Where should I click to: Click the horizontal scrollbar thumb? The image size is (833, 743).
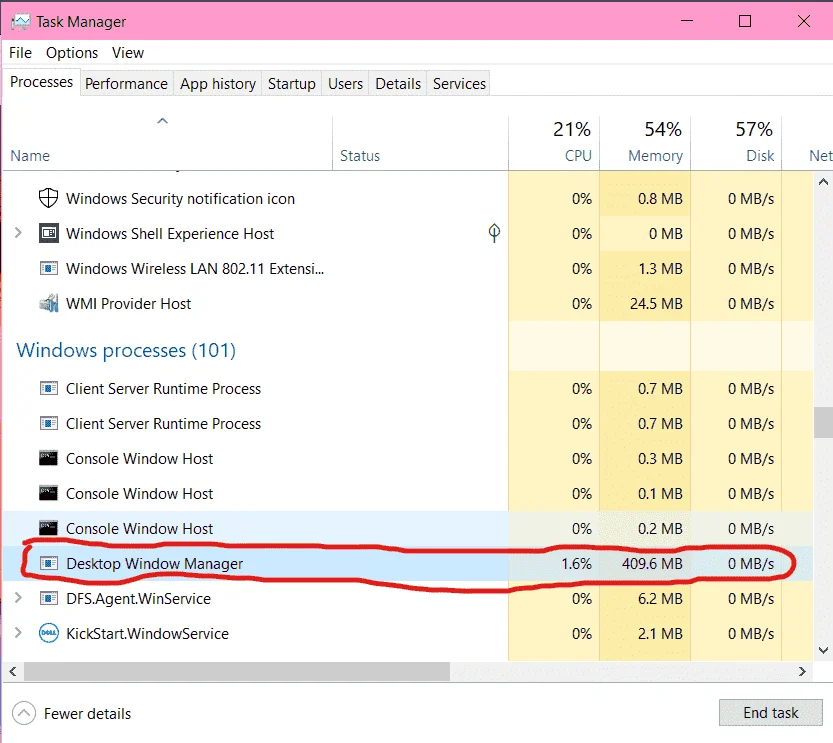[x=237, y=671]
